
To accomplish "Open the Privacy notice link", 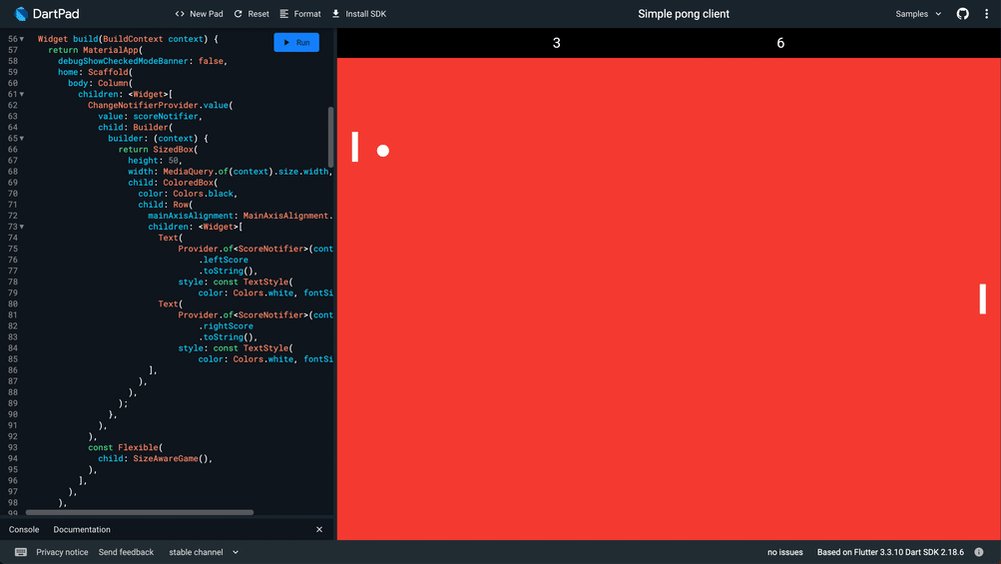I will click(62, 552).
